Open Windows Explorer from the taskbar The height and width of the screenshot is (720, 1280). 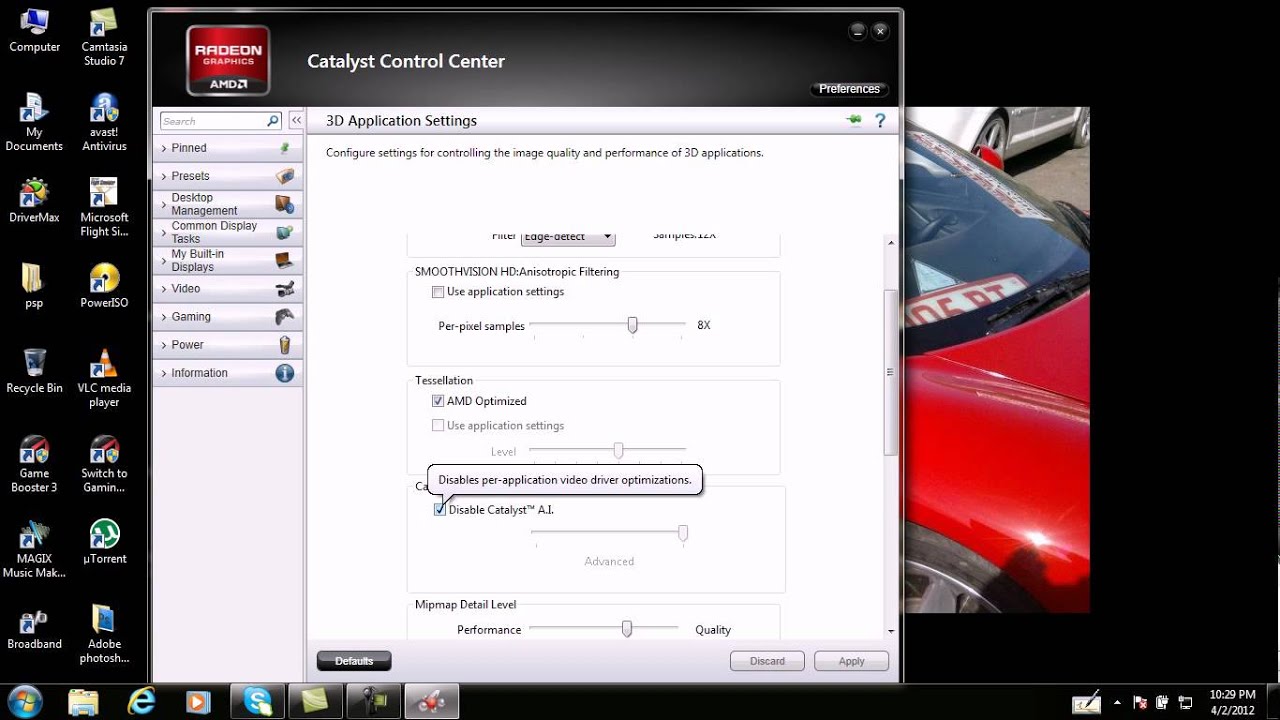pyautogui.click(x=83, y=701)
